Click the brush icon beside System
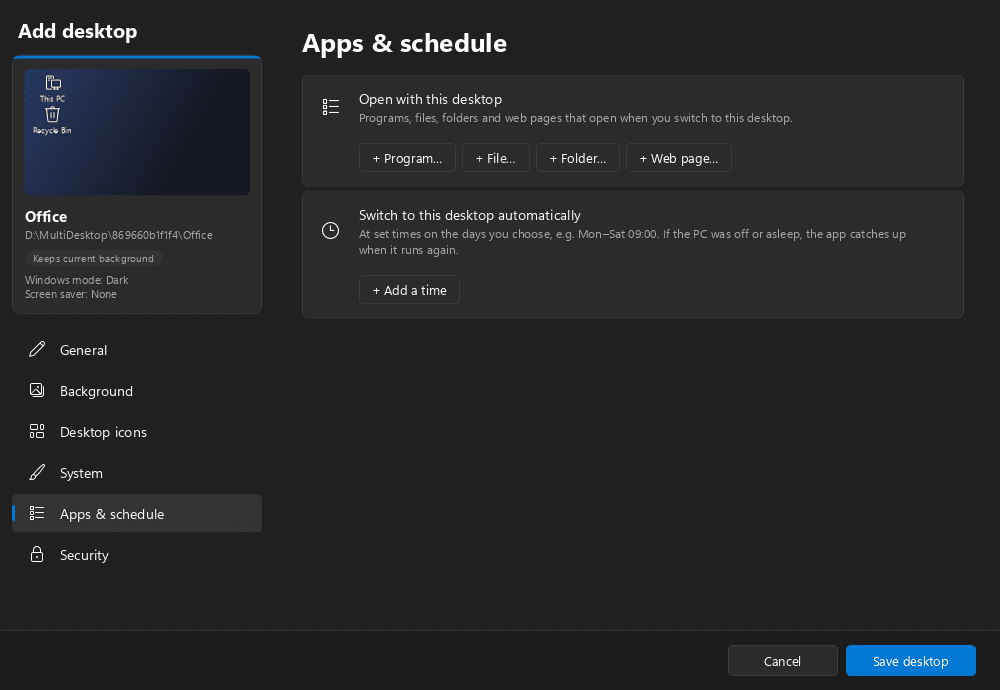 pyautogui.click(x=37, y=473)
